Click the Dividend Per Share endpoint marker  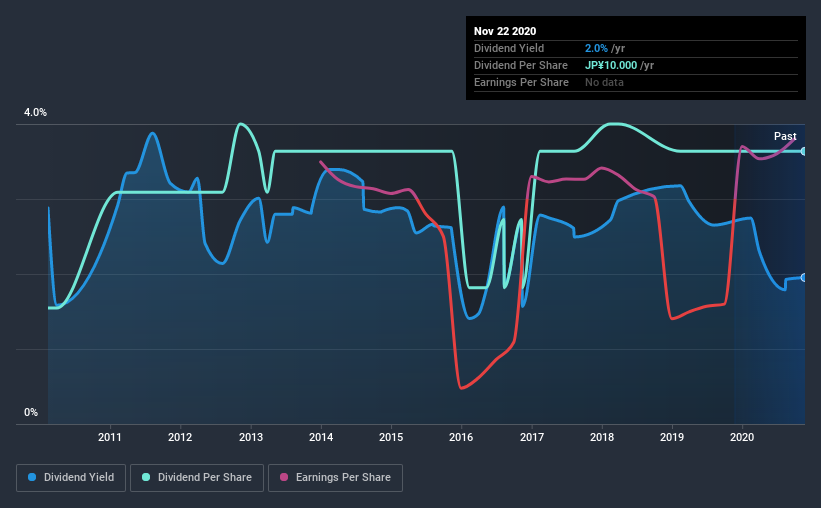pyautogui.click(x=804, y=151)
